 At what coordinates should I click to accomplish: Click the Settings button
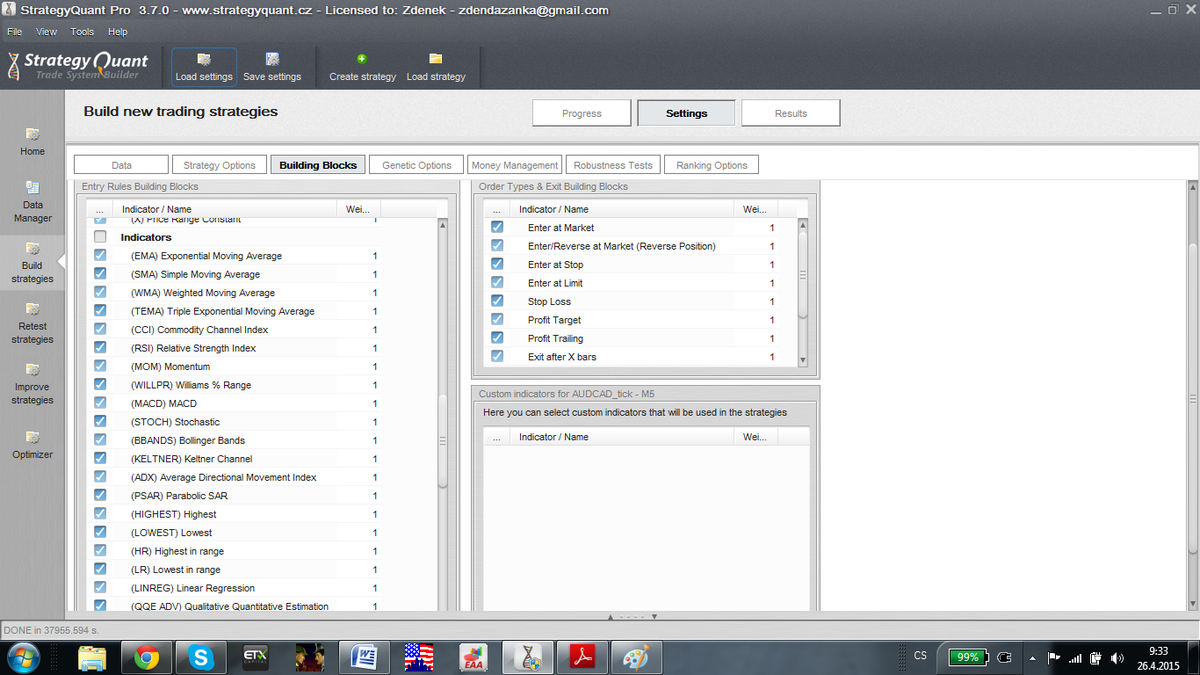686,113
